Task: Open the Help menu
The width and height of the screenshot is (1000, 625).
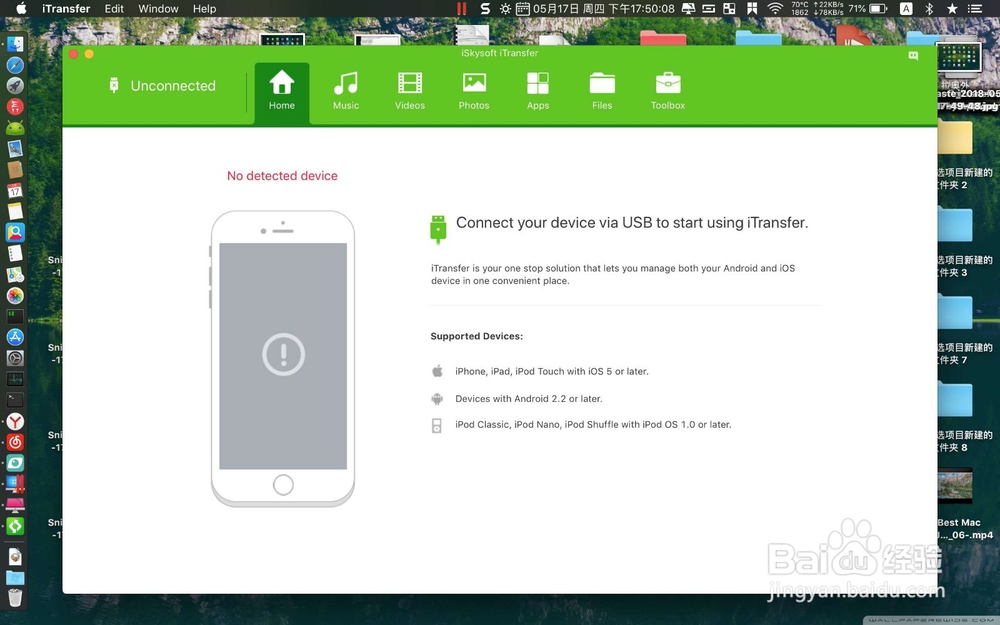Action: tap(204, 9)
